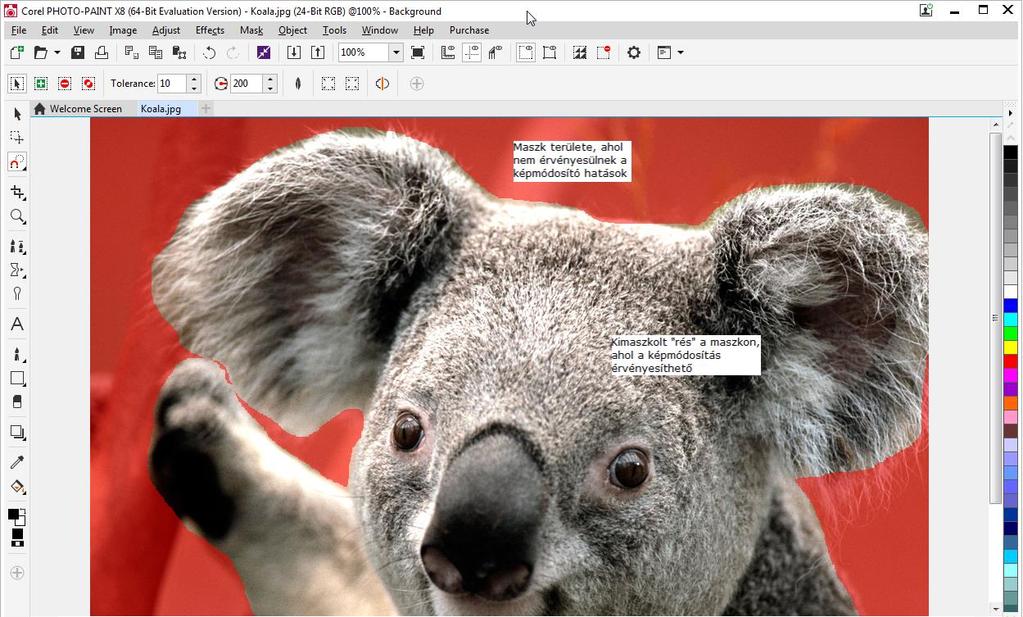The width and height of the screenshot is (1023, 617).
Task: Select Additive mask mode
Action: tap(40, 83)
